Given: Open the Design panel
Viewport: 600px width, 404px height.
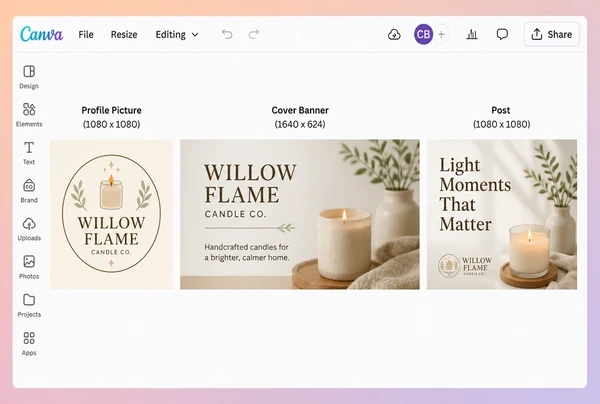Looking at the screenshot, I should pos(29,77).
